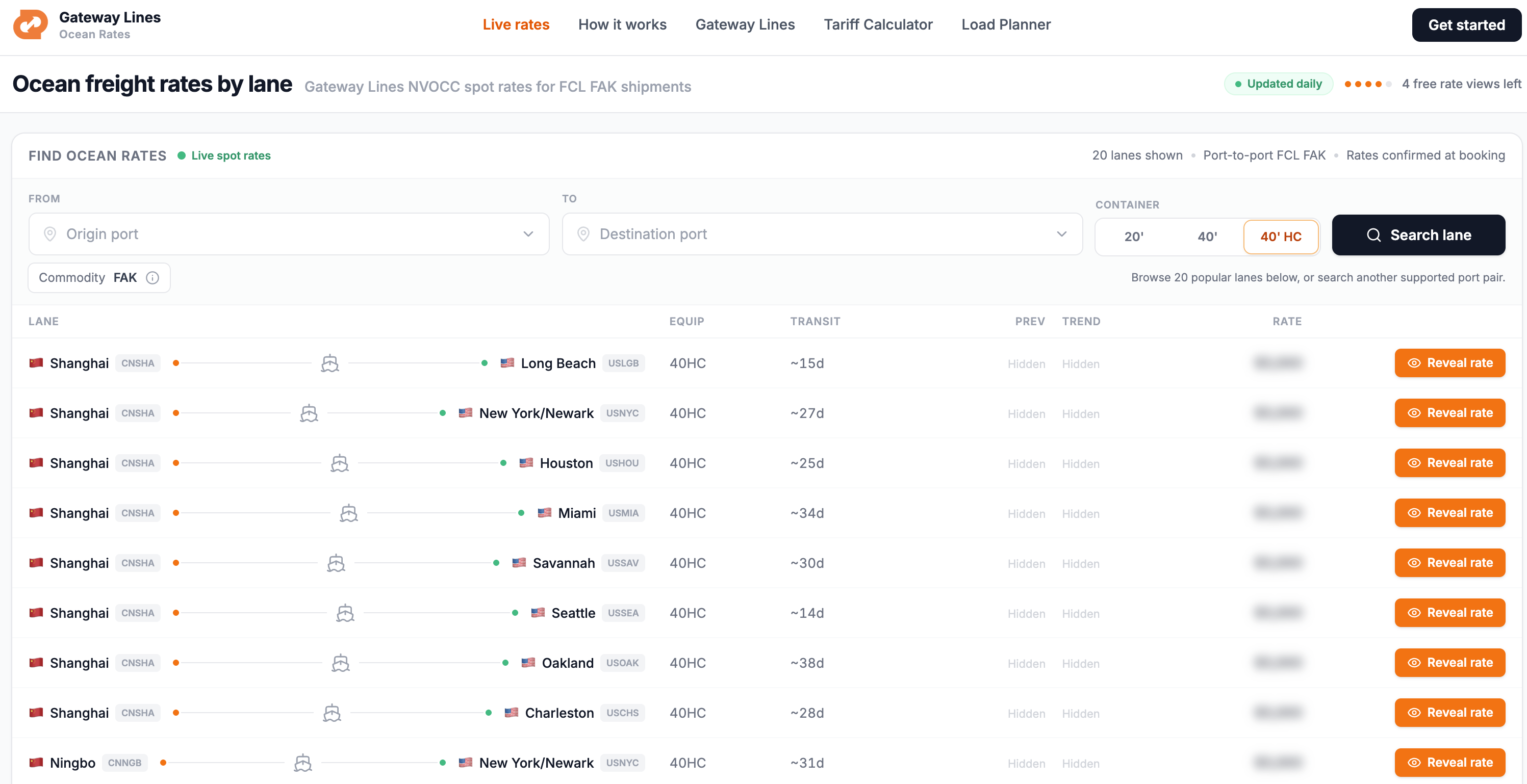This screenshot has height=784, width=1527.
Task: Click the Get started button
Action: click(x=1466, y=25)
